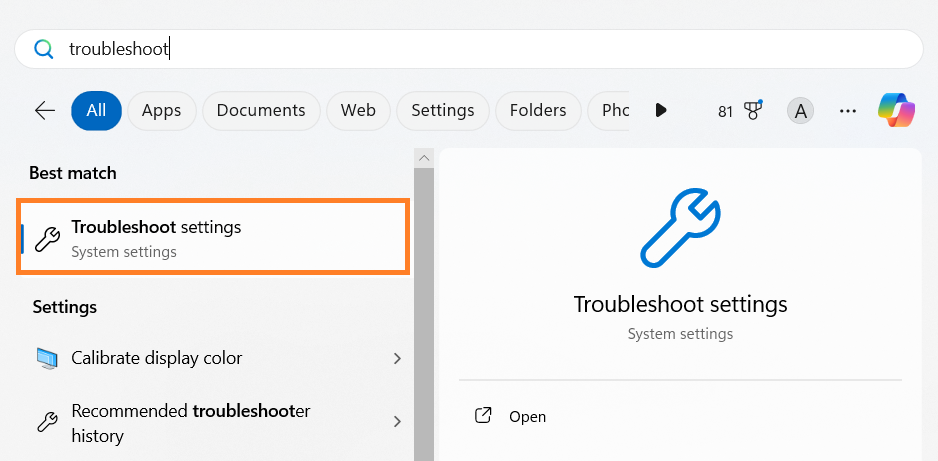Click the large wrench icon in preview pane
938x461 pixels.
point(680,226)
